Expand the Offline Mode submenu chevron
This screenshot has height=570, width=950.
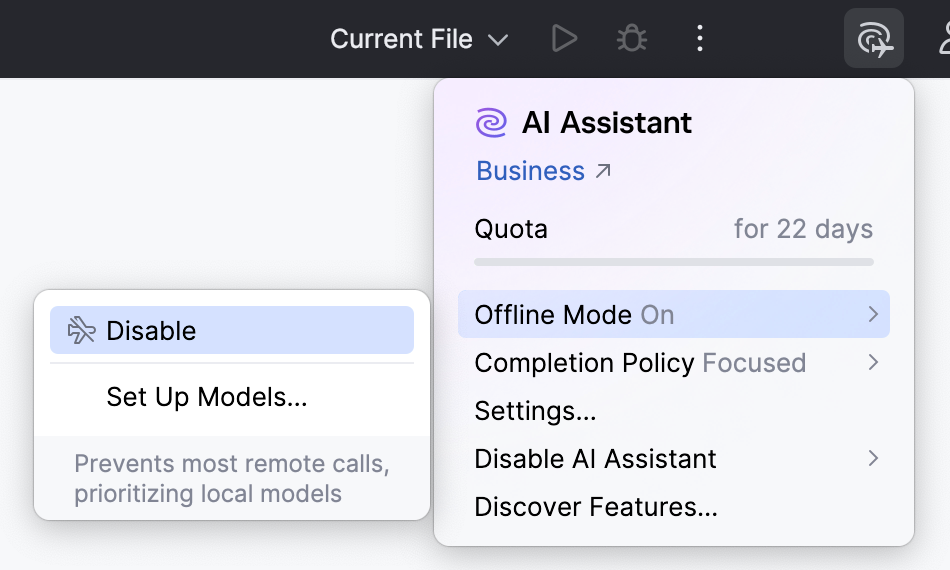coord(873,314)
